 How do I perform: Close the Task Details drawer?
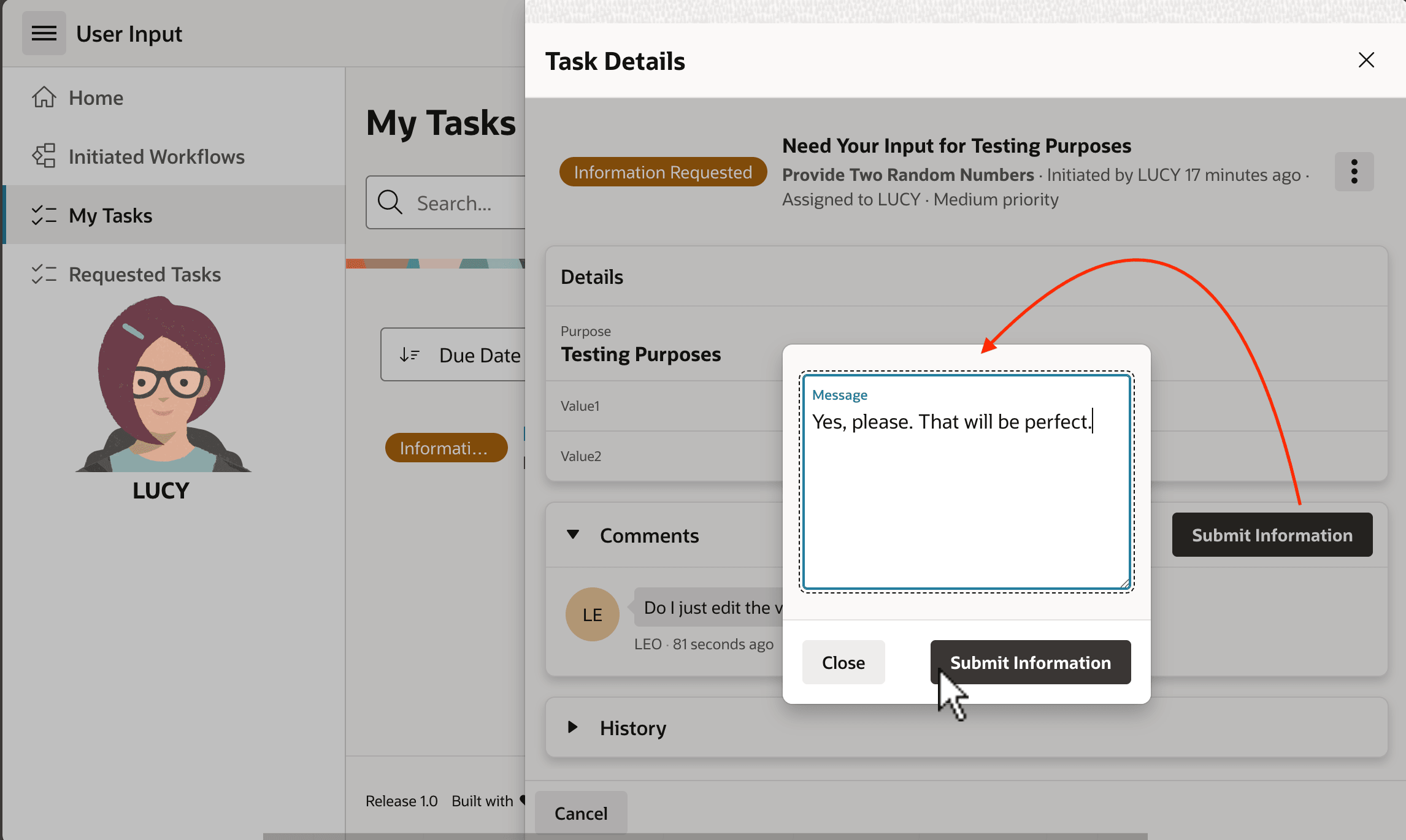click(x=1366, y=59)
